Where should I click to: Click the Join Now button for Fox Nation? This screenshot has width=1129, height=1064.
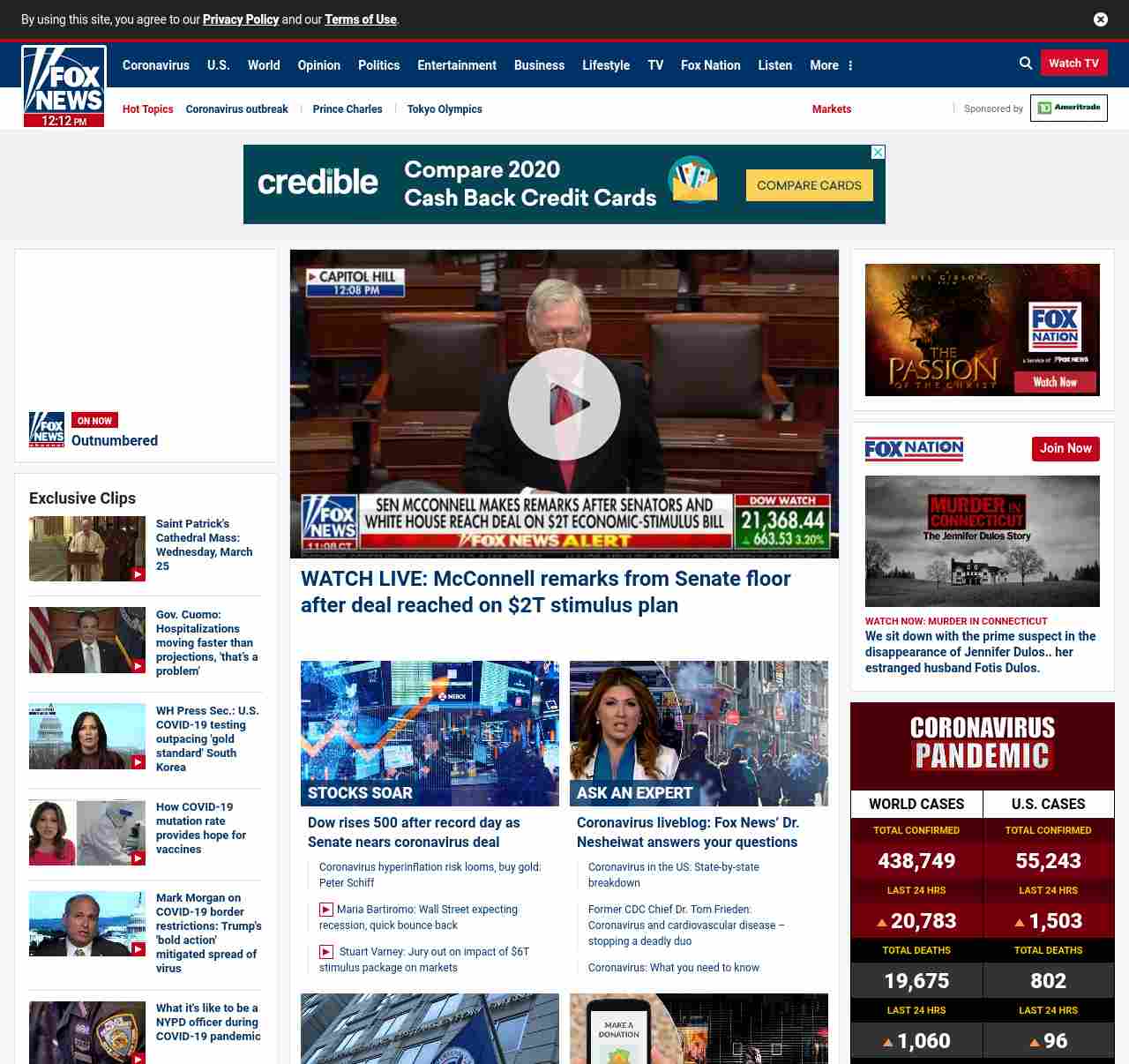pyautogui.click(x=1065, y=448)
